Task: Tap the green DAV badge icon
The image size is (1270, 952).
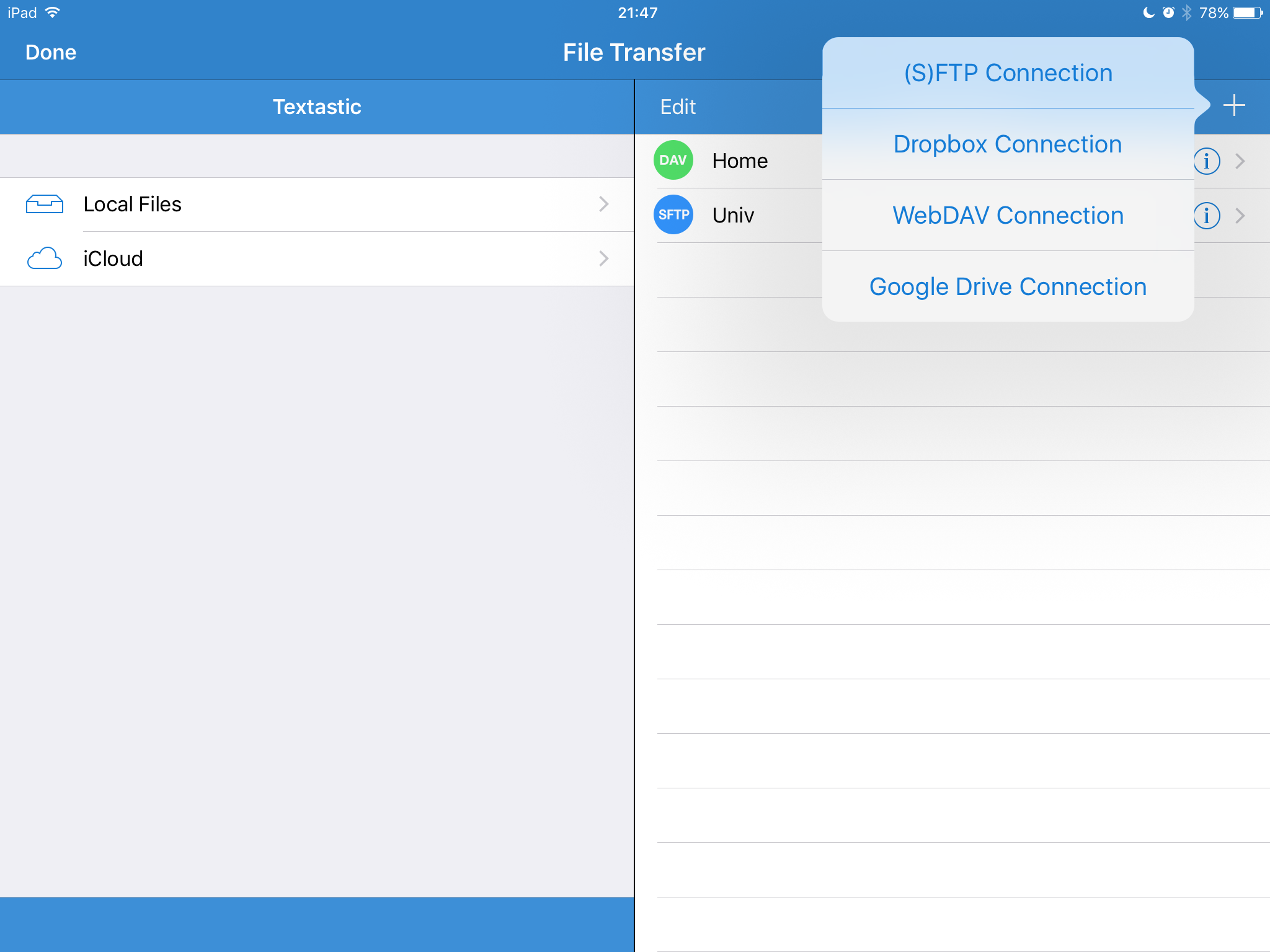Action: tap(673, 161)
